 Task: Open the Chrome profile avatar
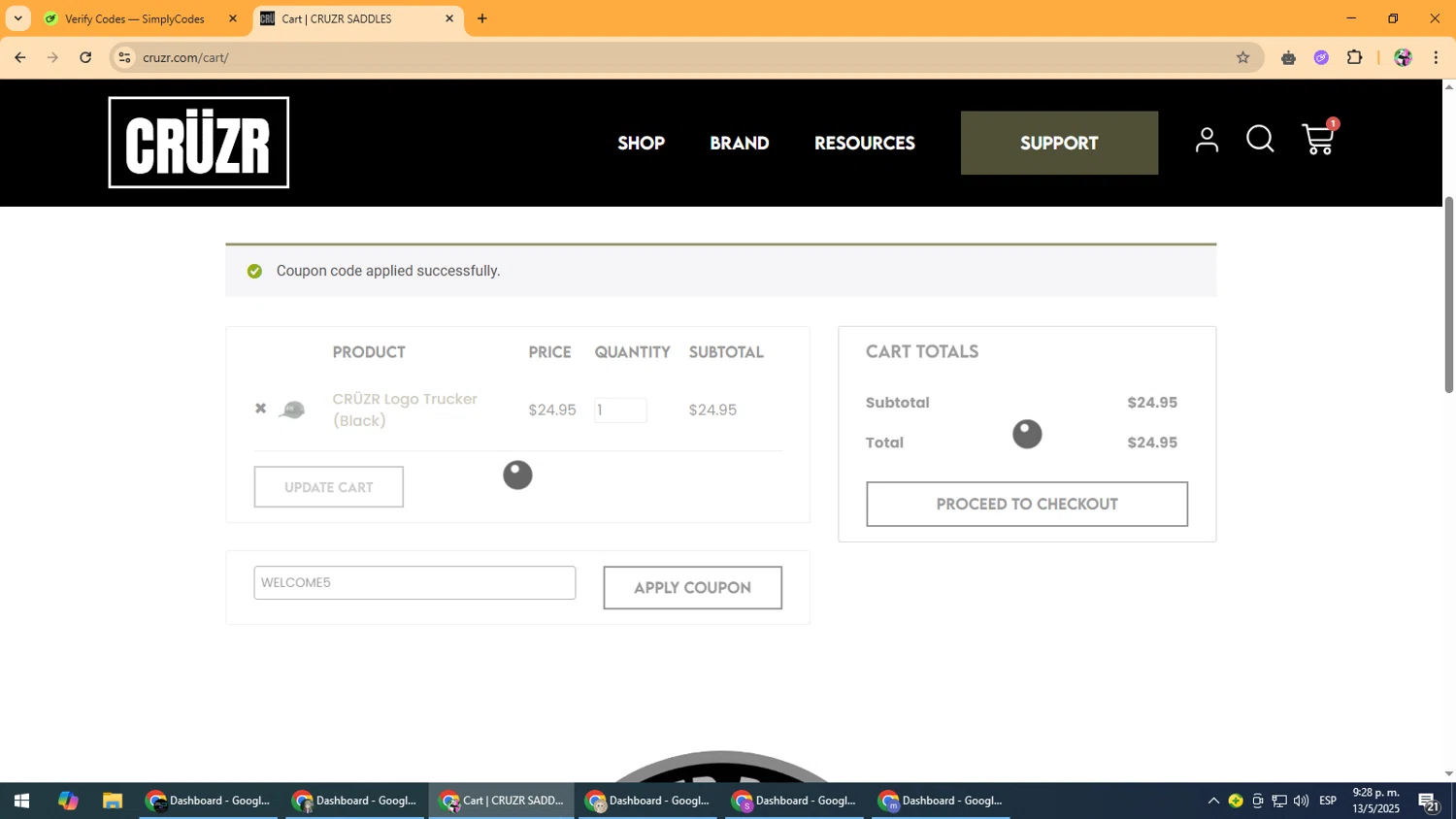1403,57
